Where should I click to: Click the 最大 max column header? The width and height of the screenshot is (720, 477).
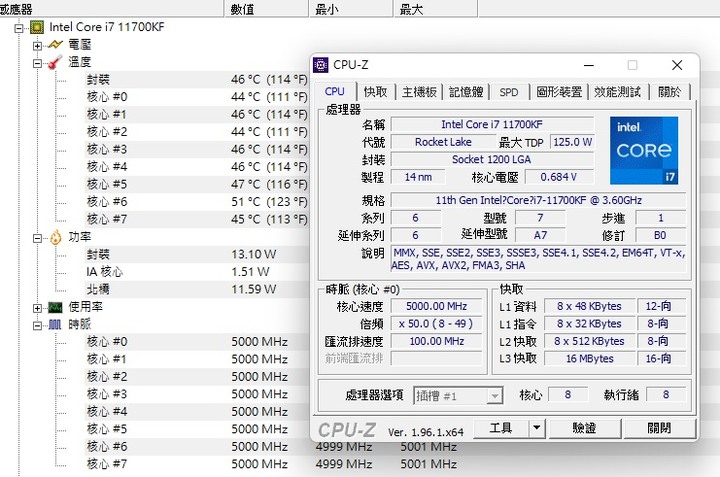point(435,9)
